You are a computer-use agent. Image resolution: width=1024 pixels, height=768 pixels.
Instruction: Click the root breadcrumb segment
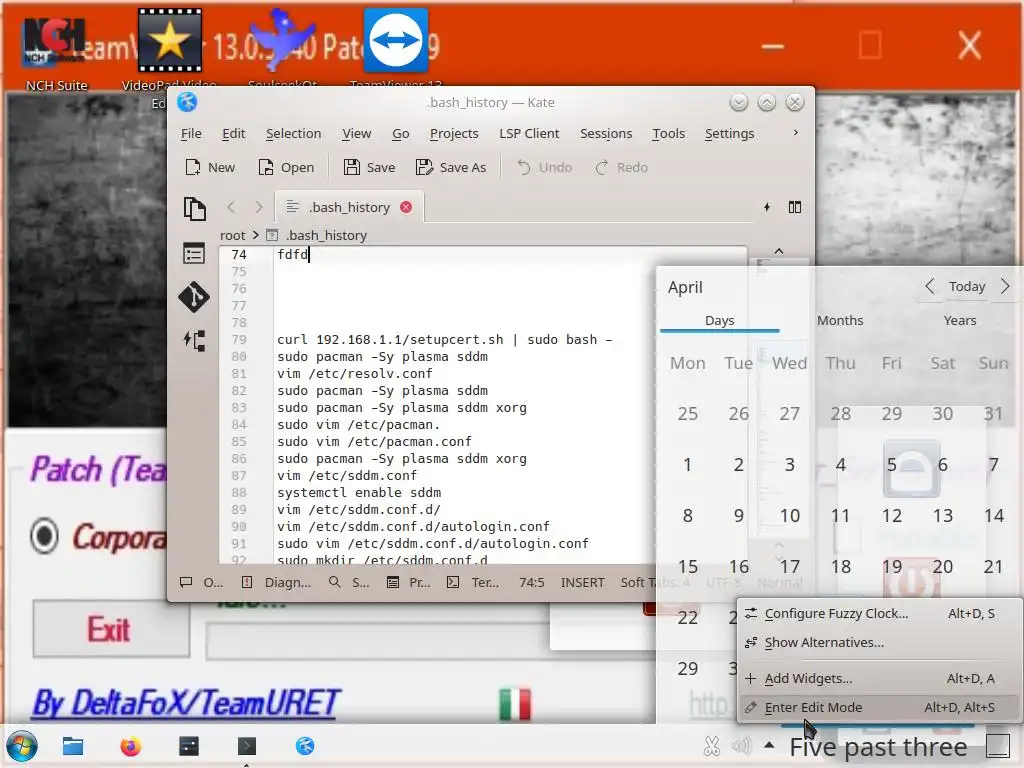click(x=232, y=235)
